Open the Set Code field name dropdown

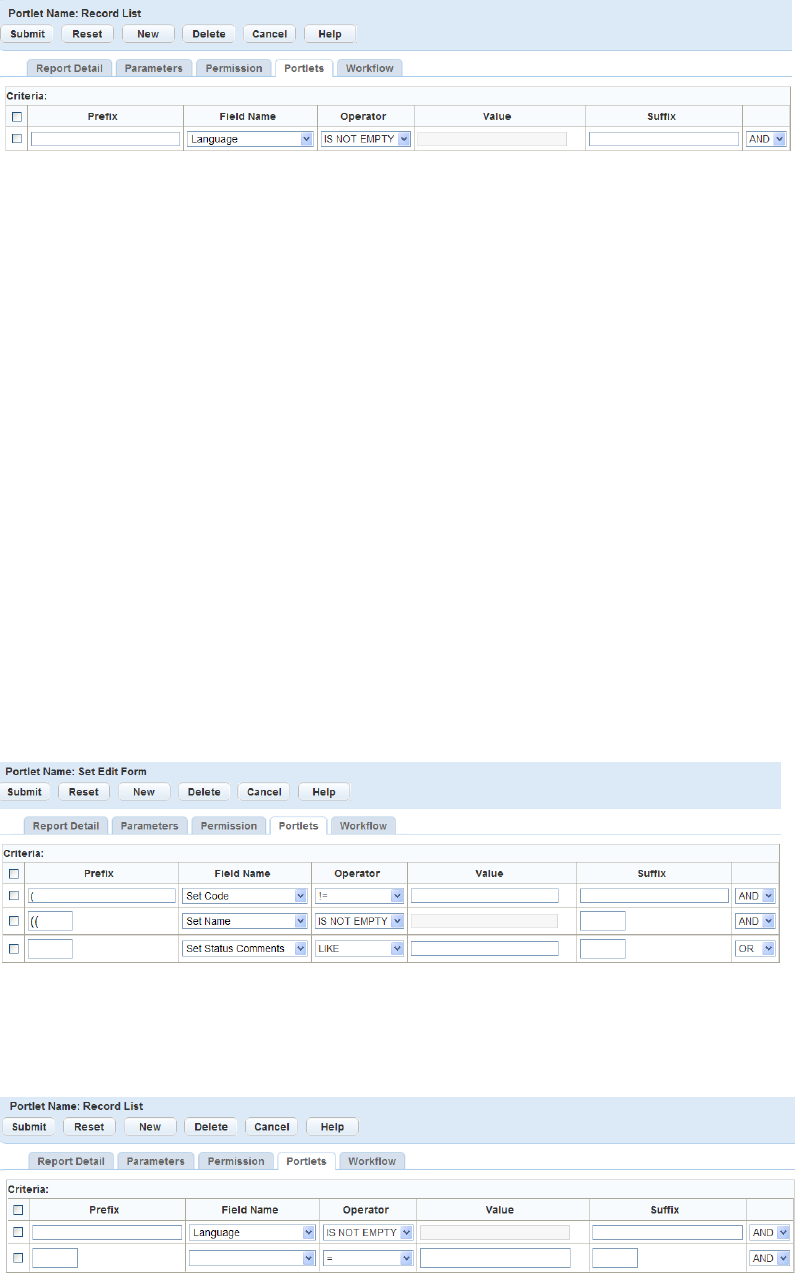point(244,896)
